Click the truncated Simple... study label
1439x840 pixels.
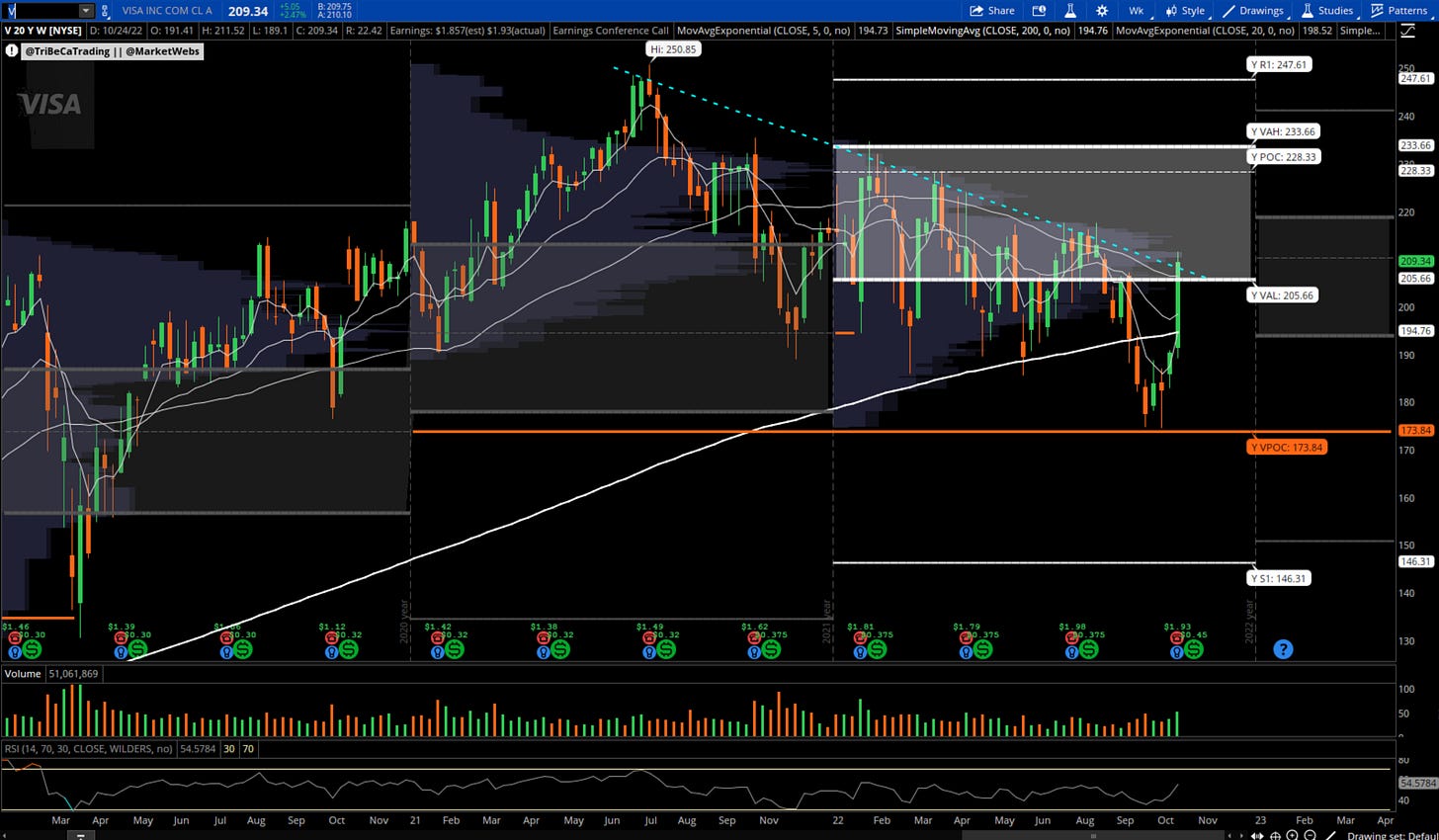1361,31
